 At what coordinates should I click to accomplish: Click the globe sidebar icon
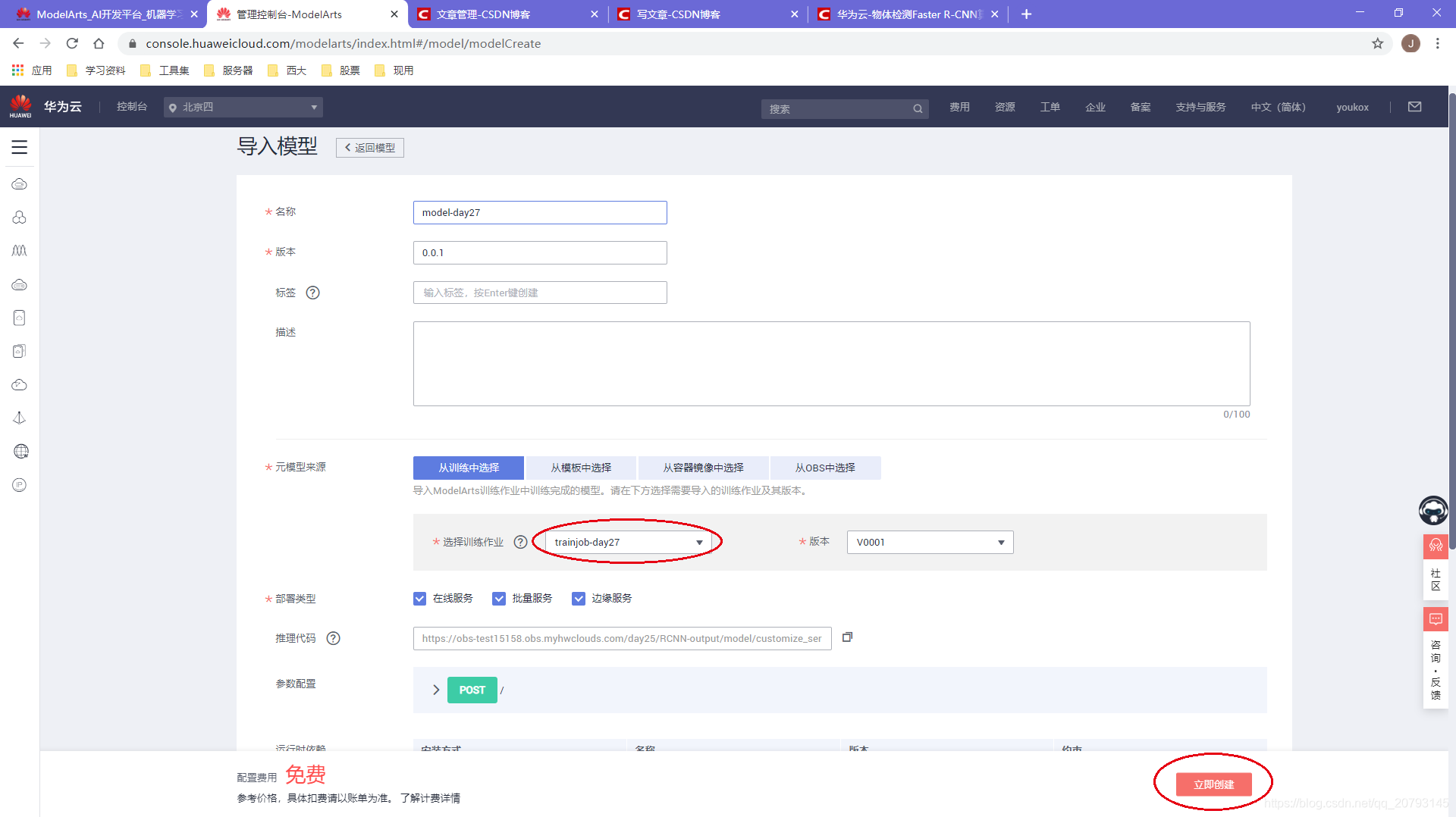pos(20,452)
